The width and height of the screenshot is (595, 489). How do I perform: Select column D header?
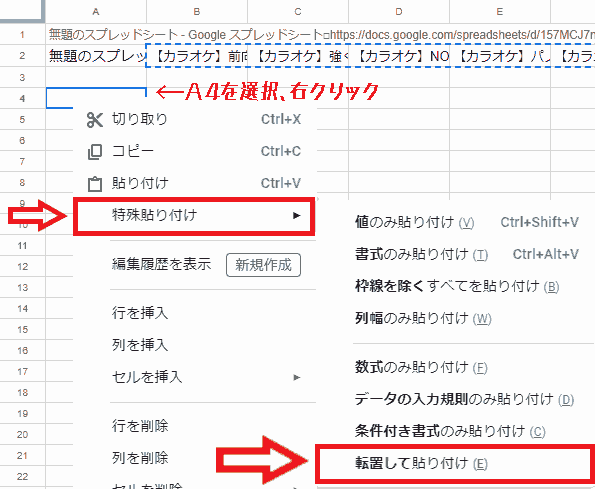pyautogui.click(x=399, y=11)
